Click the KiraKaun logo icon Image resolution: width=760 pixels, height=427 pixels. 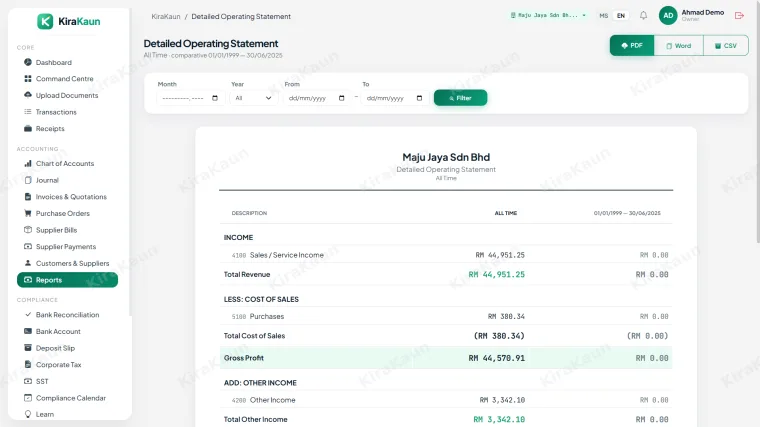click(45, 21)
